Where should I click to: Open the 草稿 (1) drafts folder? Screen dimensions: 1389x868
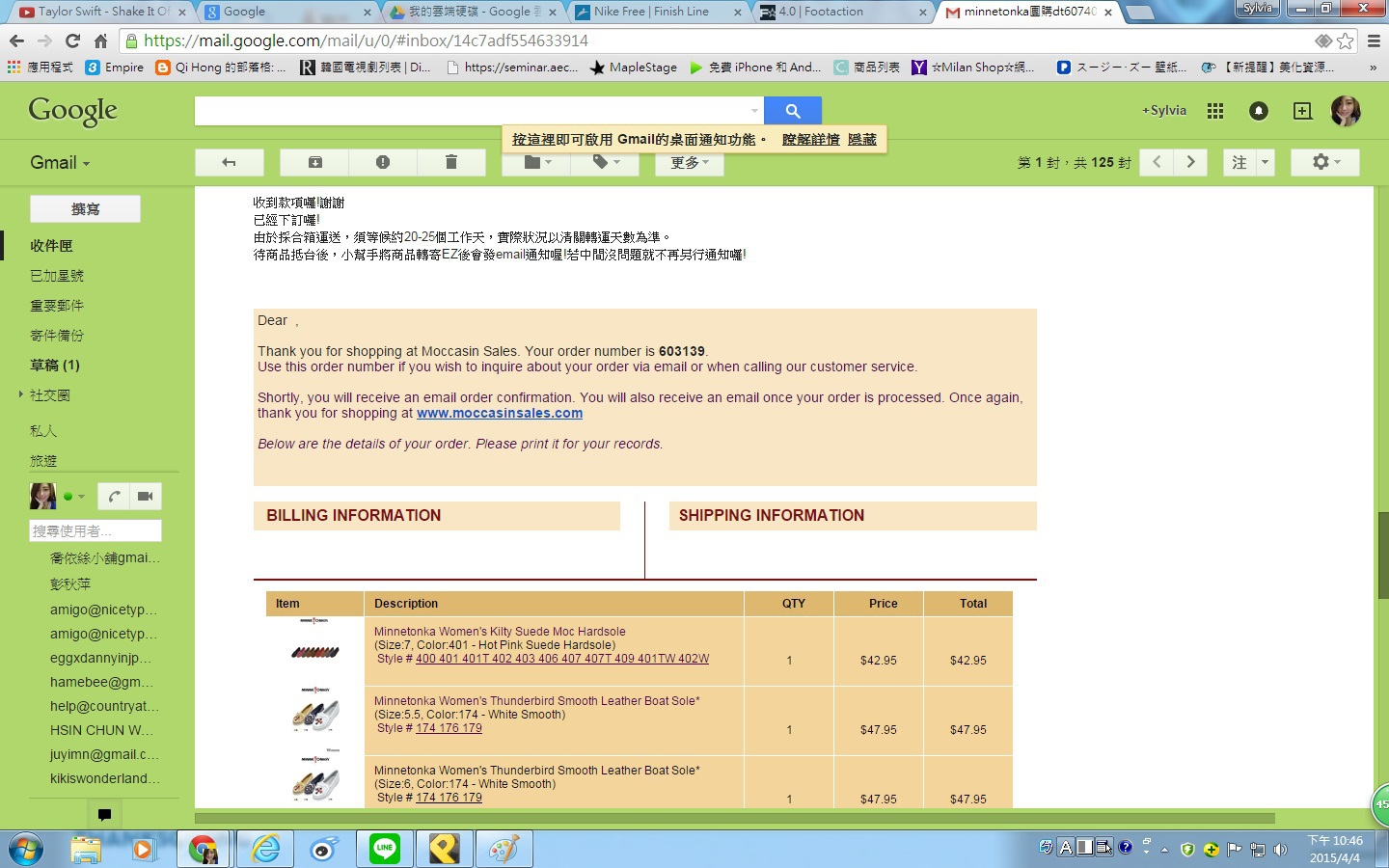tap(55, 366)
